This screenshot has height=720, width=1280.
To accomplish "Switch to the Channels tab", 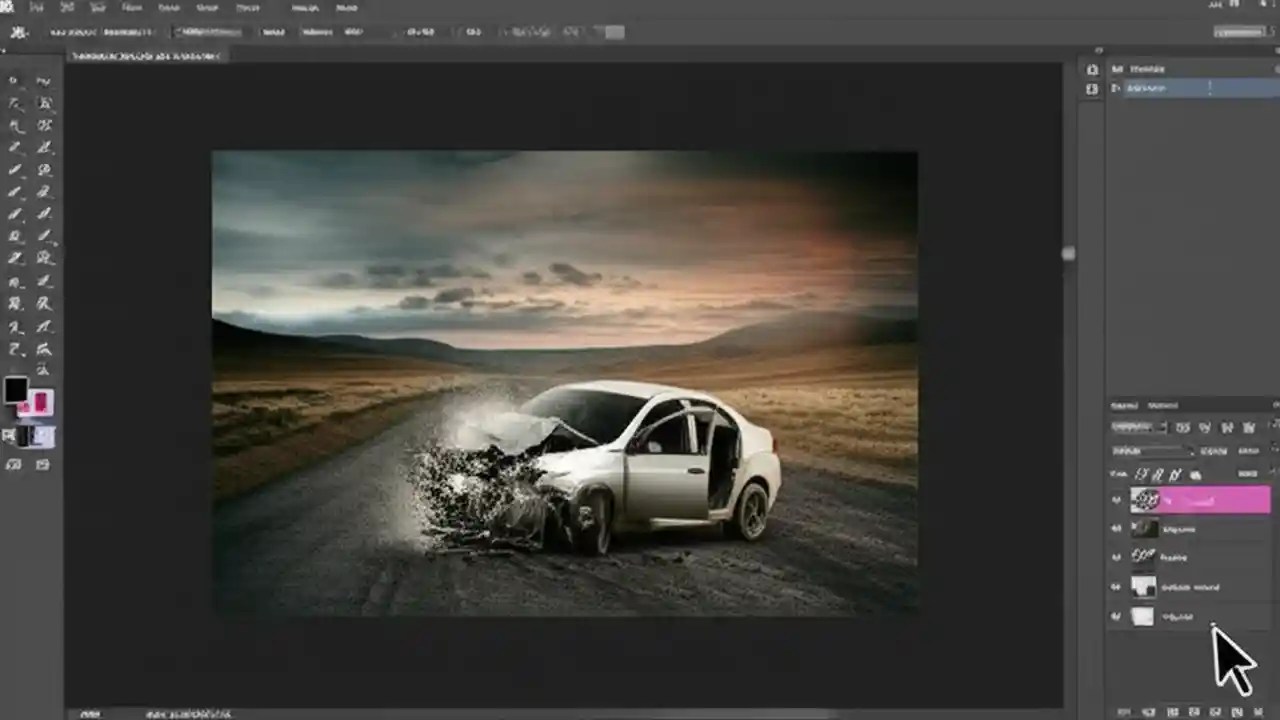I will coord(1162,405).
